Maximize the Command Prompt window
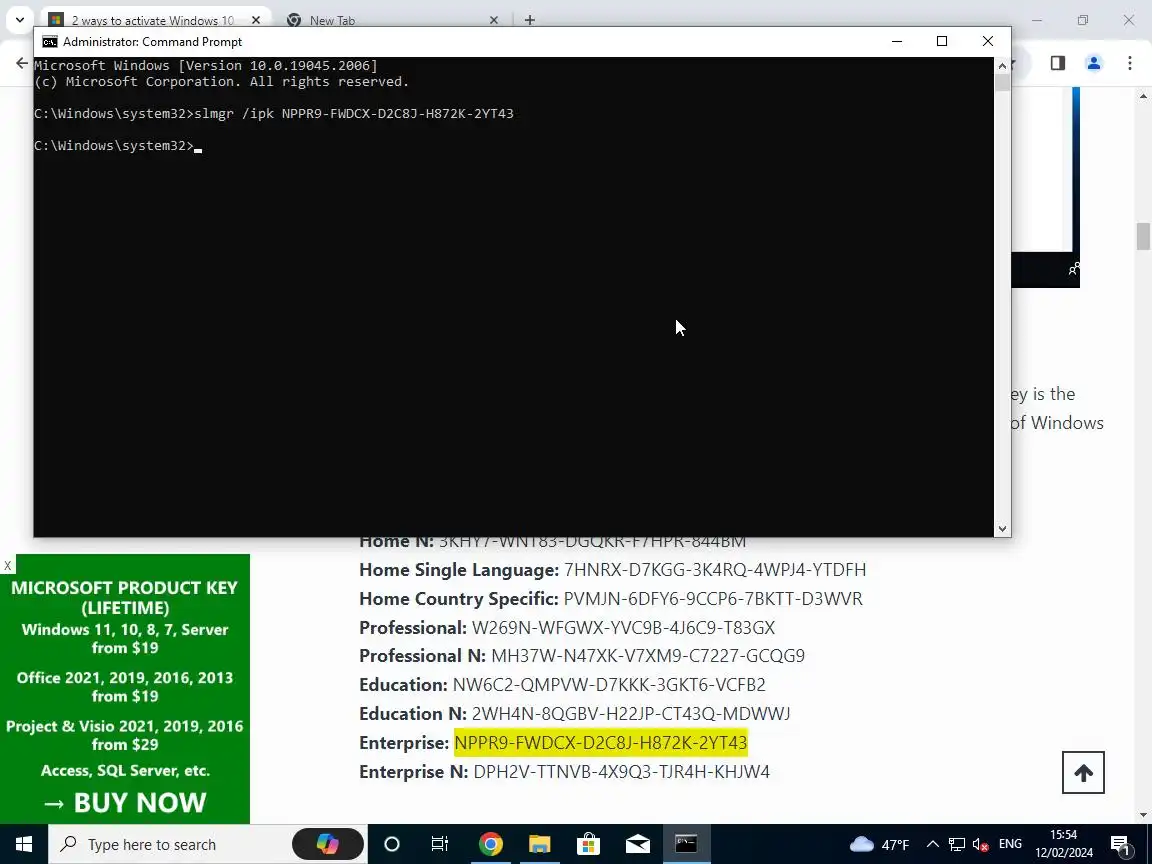The image size is (1152, 864). point(942,41)
